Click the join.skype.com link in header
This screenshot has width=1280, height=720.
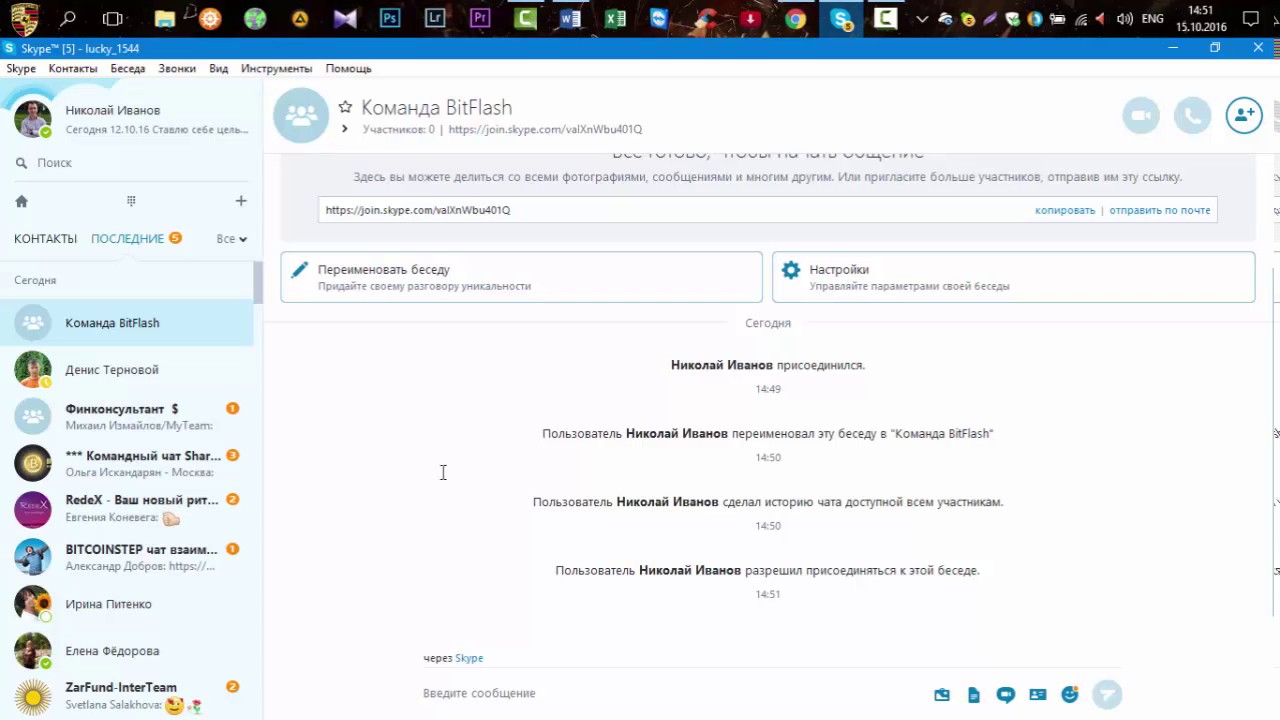(x=545, y=129)
